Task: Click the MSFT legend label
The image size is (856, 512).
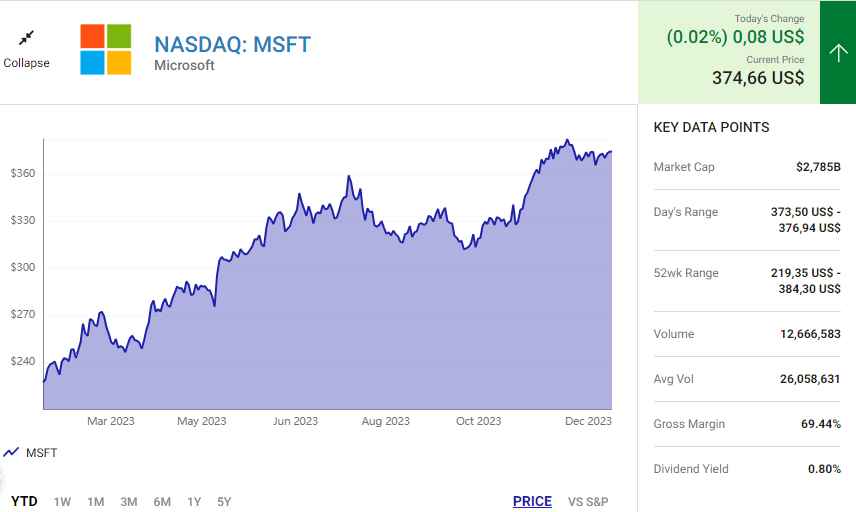Action: 41,453
